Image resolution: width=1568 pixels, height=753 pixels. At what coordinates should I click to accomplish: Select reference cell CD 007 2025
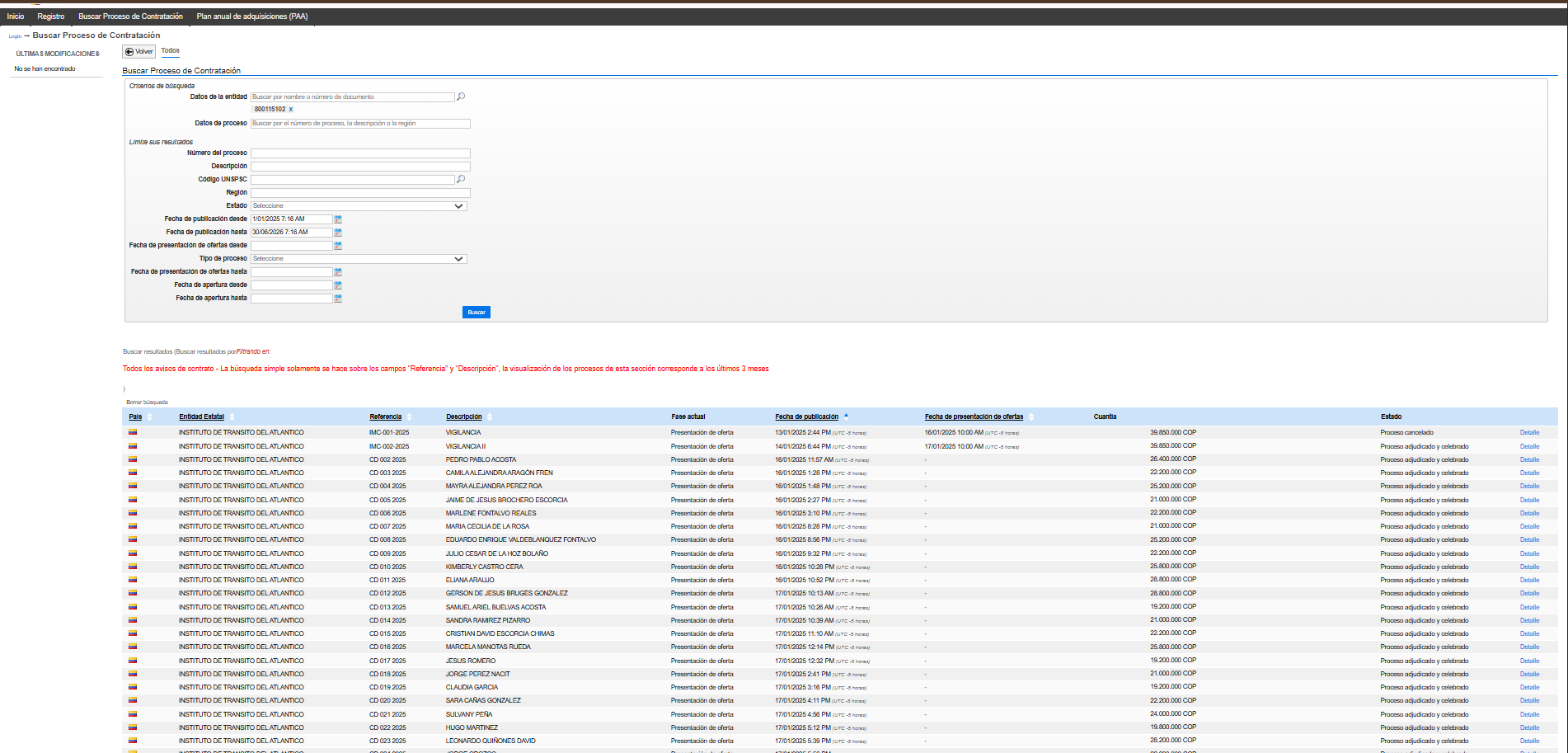387,526
